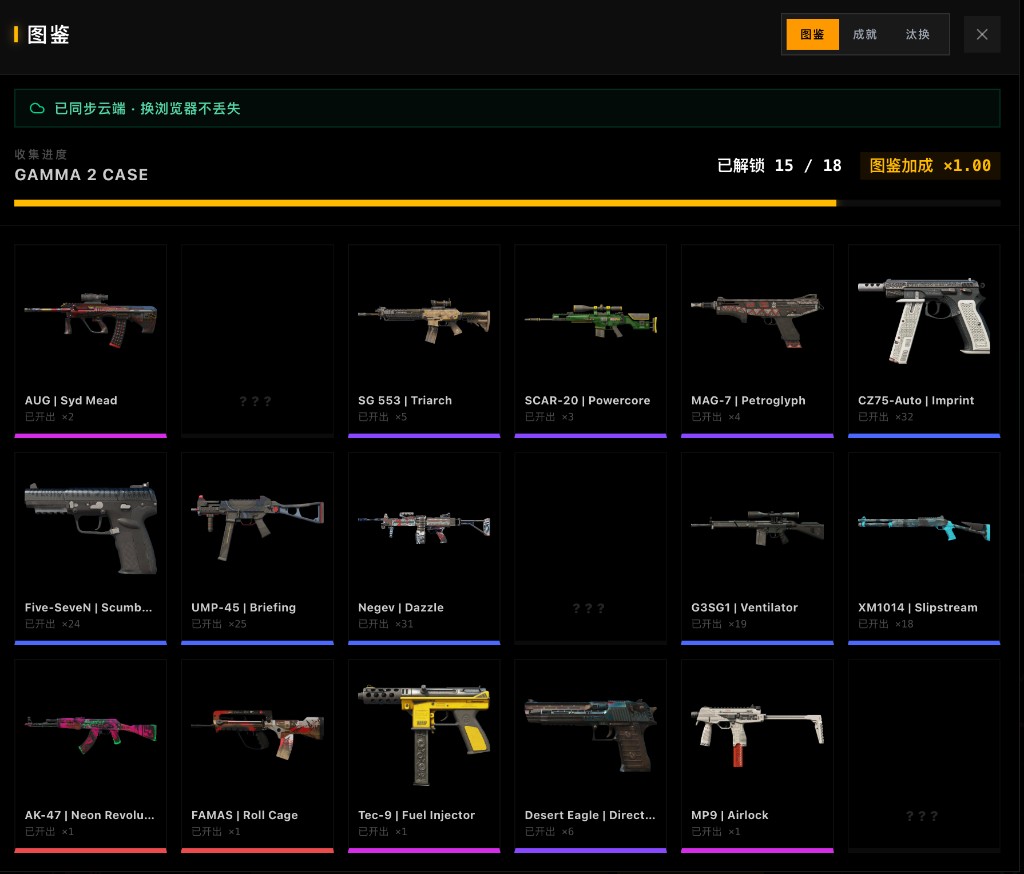Open the 汰换 tab

pos(917,35)
